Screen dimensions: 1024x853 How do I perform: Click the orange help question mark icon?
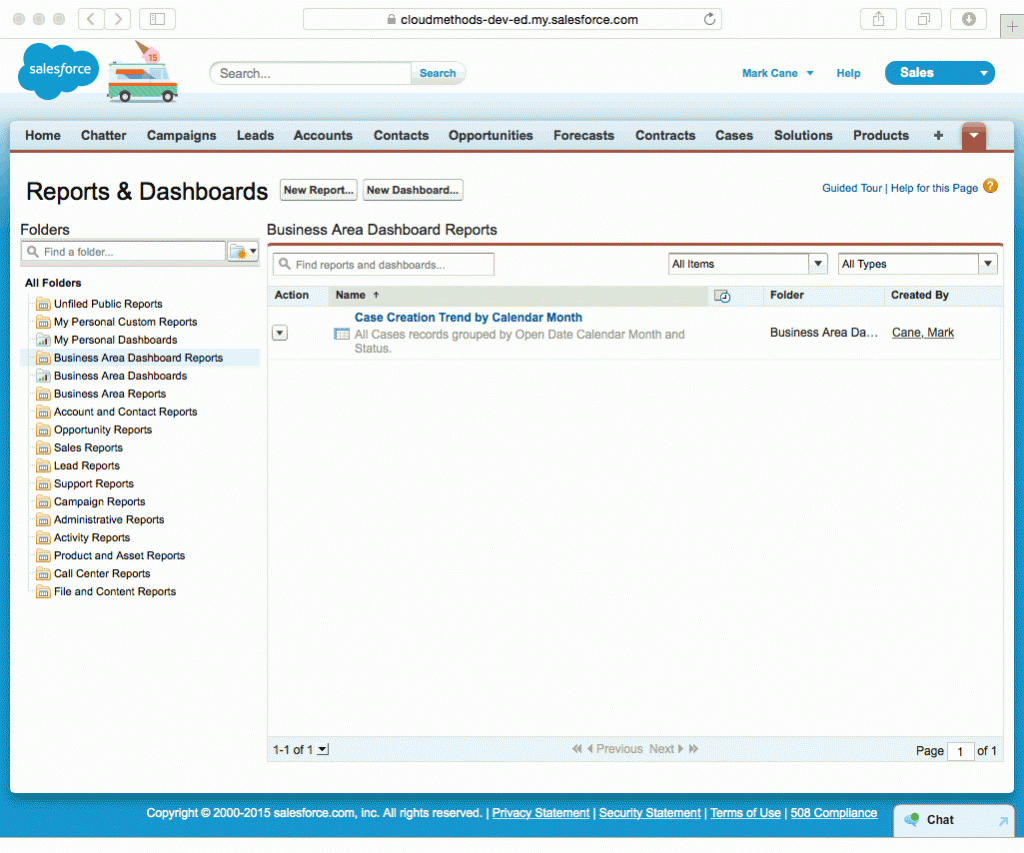pyautogui.click(x=990, y=186)
